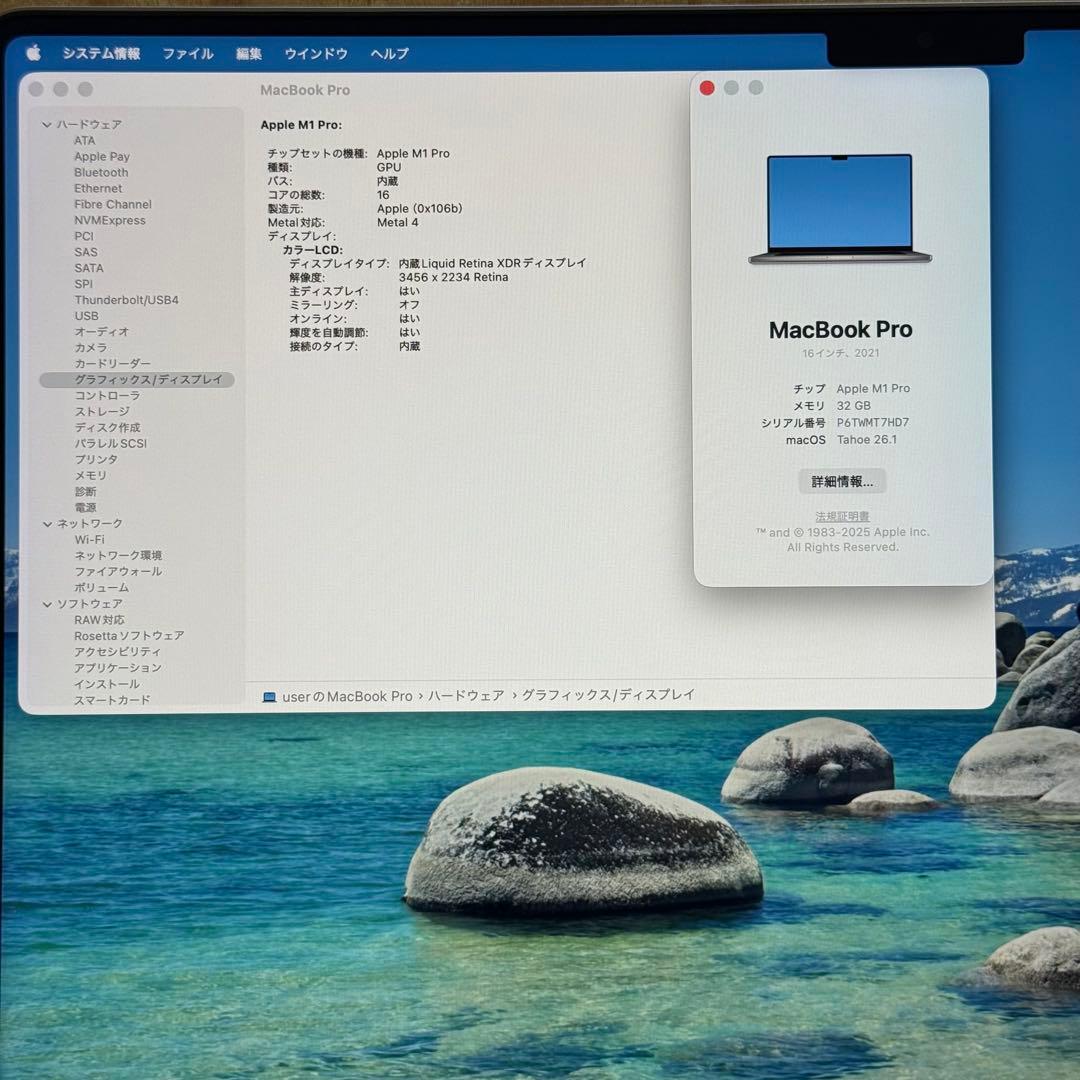Select 電源 in the hardware list

point(86,507)
